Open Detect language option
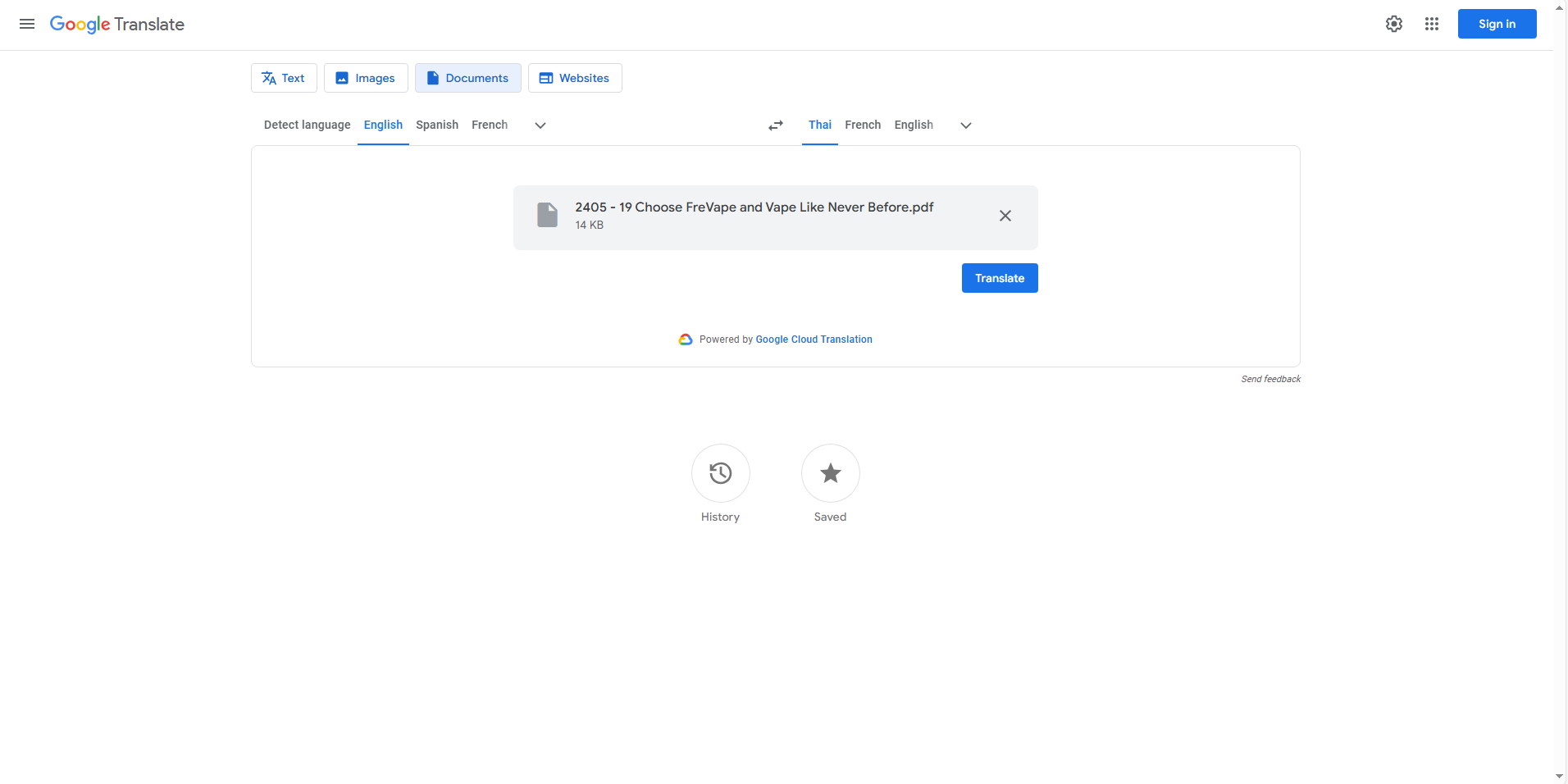The width and height of the screenshot is (1568, 784). click(x=307, y=125)
